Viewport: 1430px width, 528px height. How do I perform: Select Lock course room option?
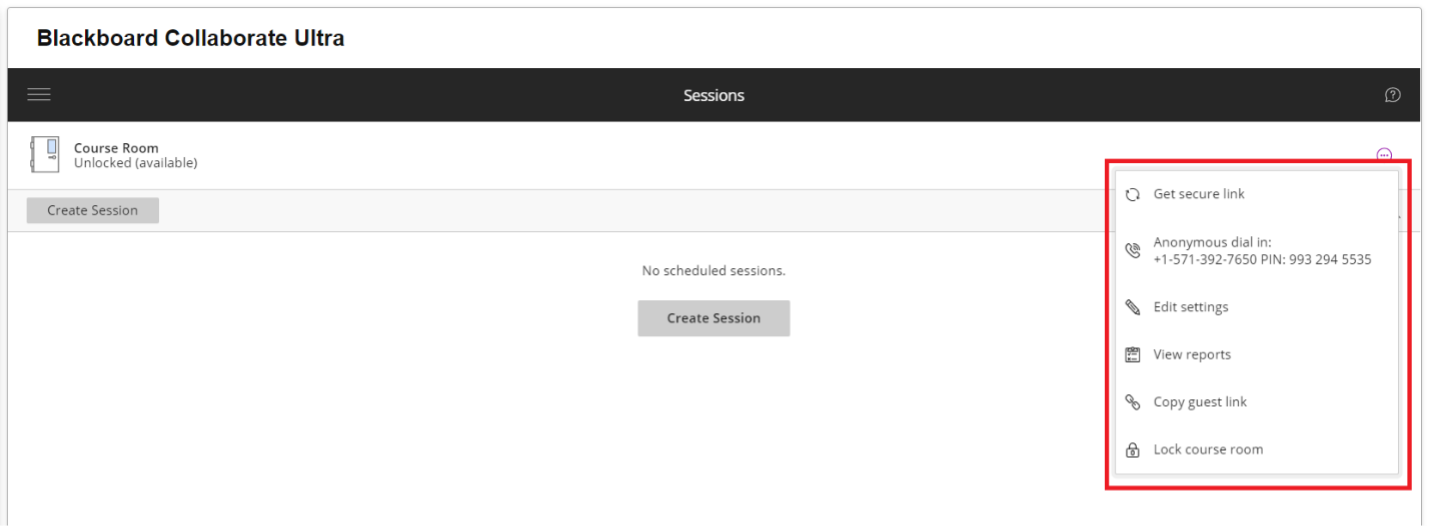click(x=1257, y=449)
